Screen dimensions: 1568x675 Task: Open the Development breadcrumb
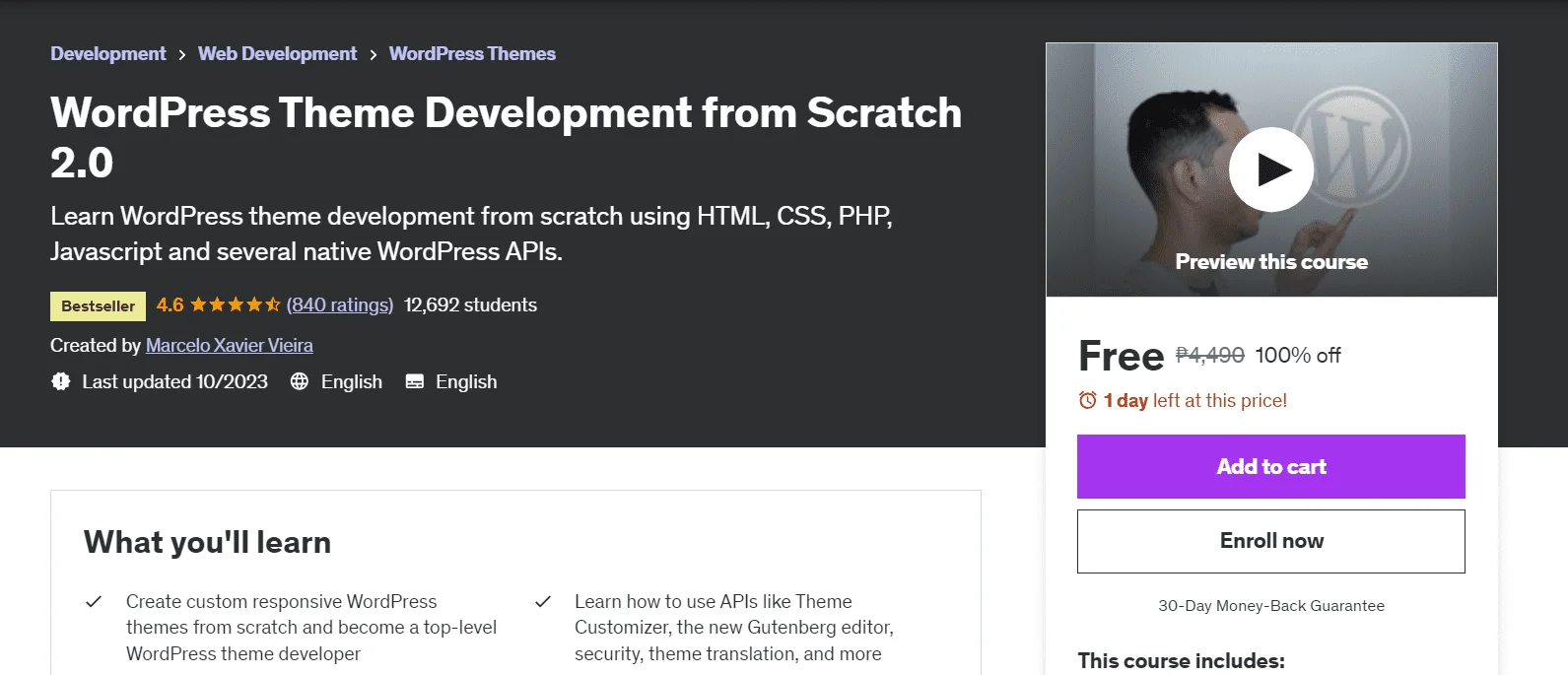[x=108, y=54]
